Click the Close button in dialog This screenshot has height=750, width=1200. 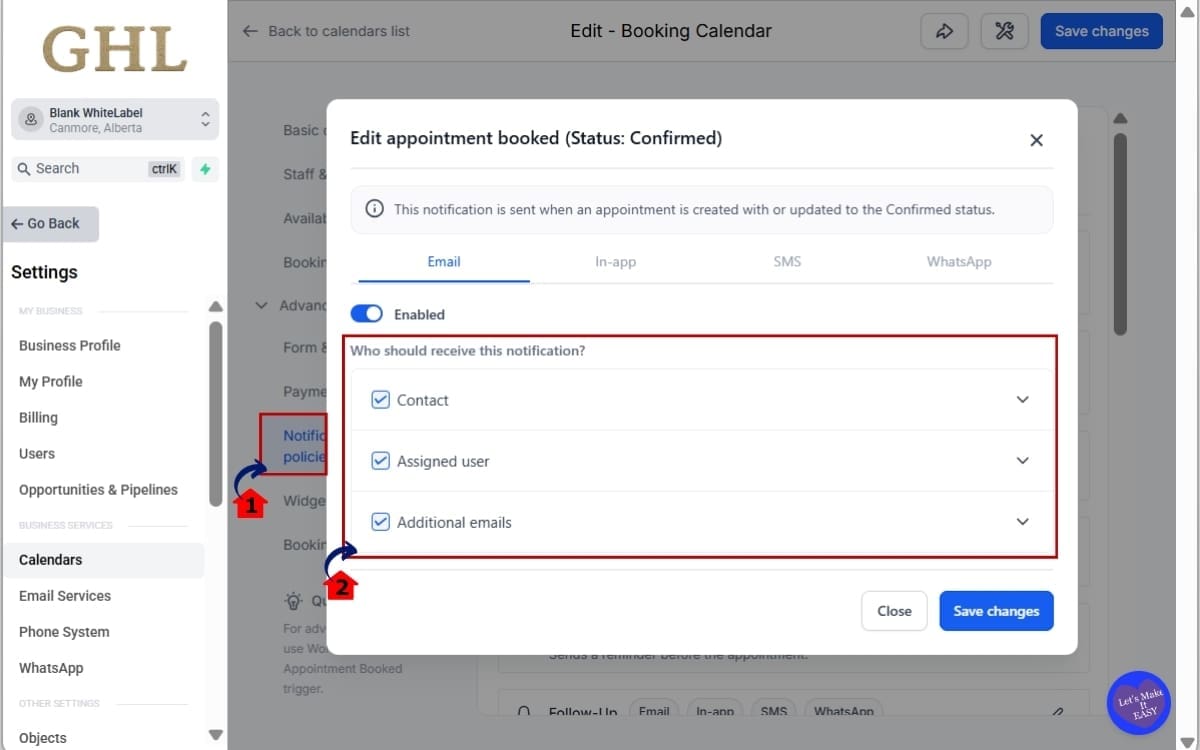coord(894,611)
